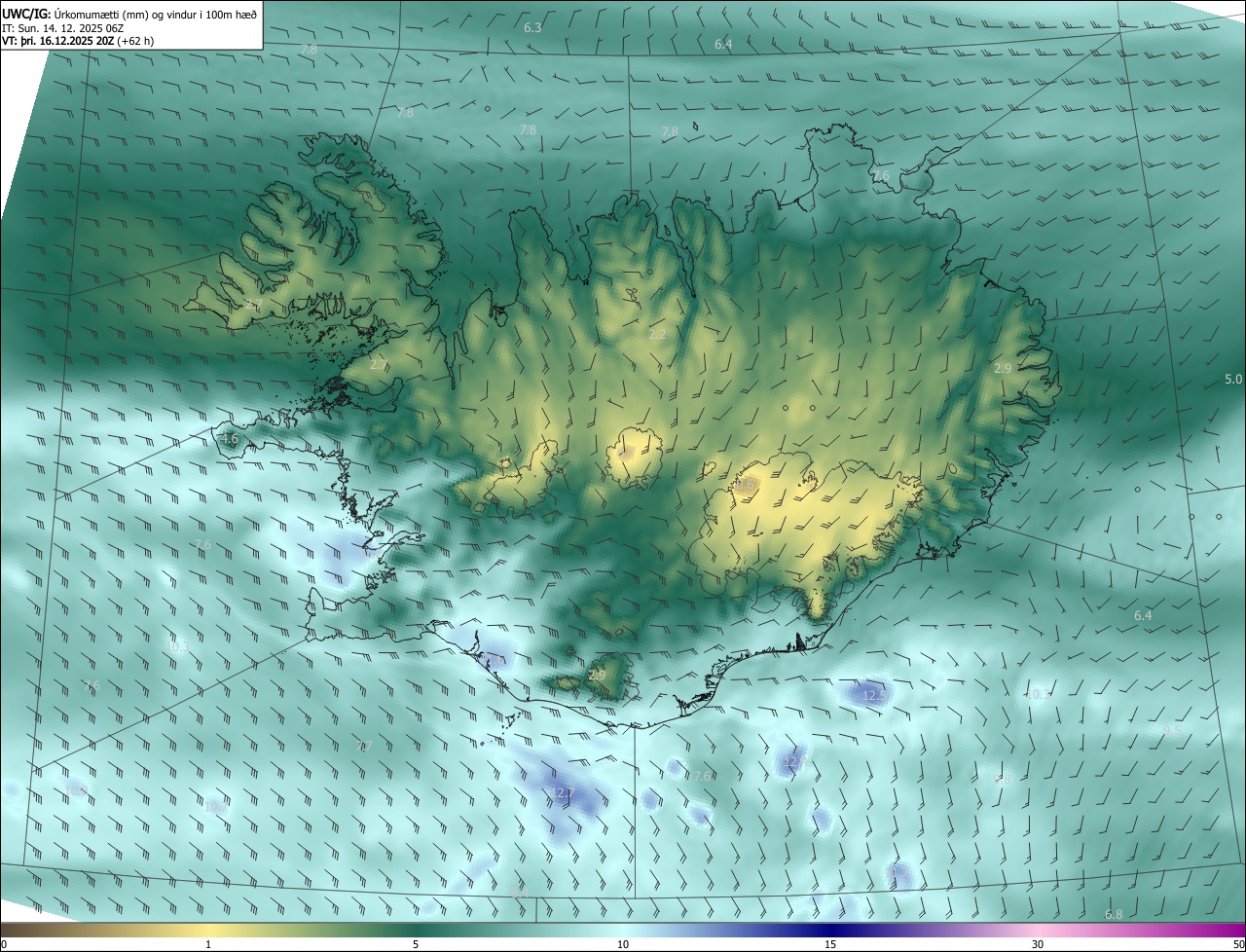1246x952 pixels.
Task: Select the 12.5 value on the blue patch
Action: 875,695
